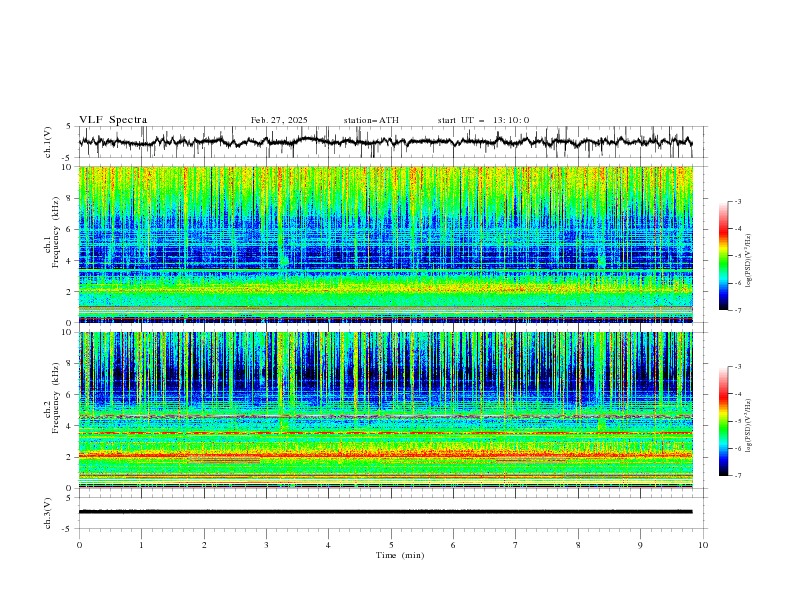Click the ch.1 PSD color bar
This screenshot has width=792, height=612.
723,255
